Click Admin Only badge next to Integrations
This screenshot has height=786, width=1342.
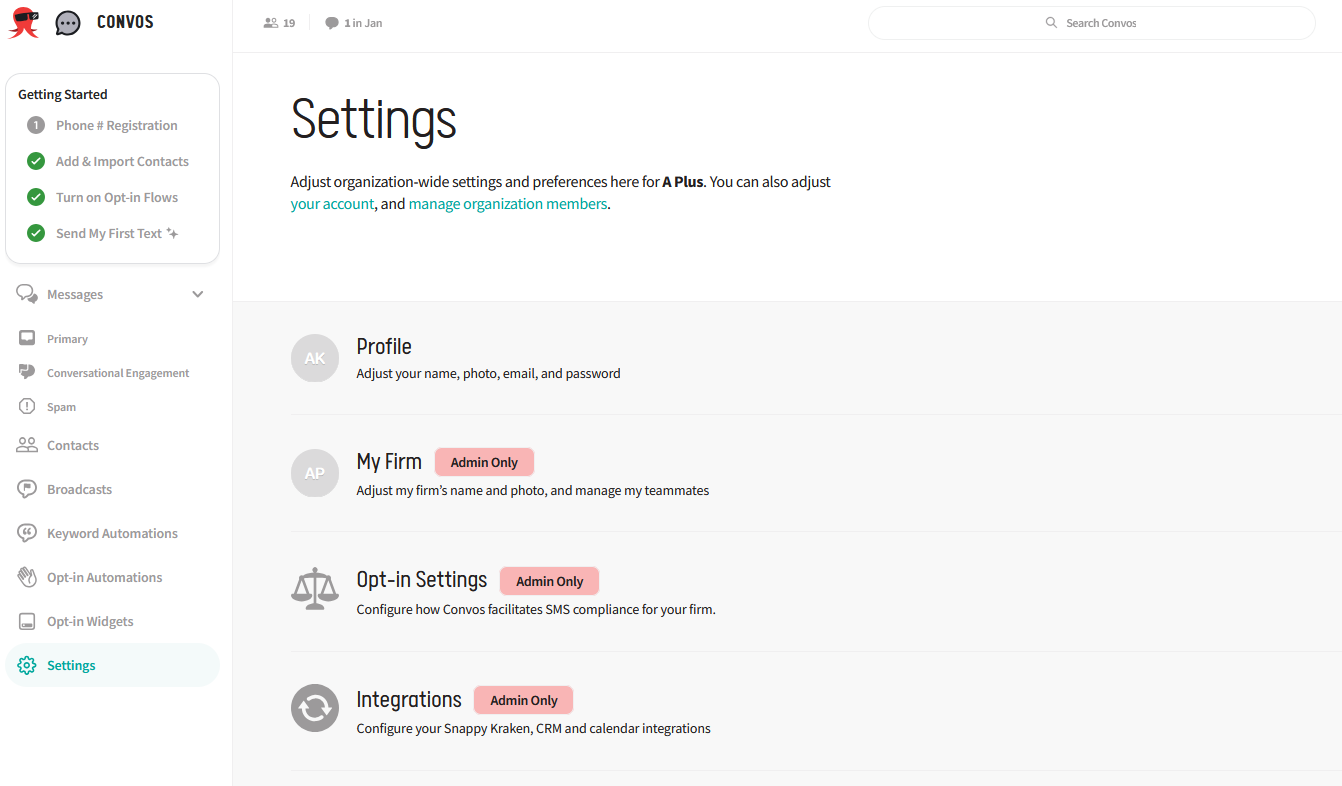tap(523, 700)
